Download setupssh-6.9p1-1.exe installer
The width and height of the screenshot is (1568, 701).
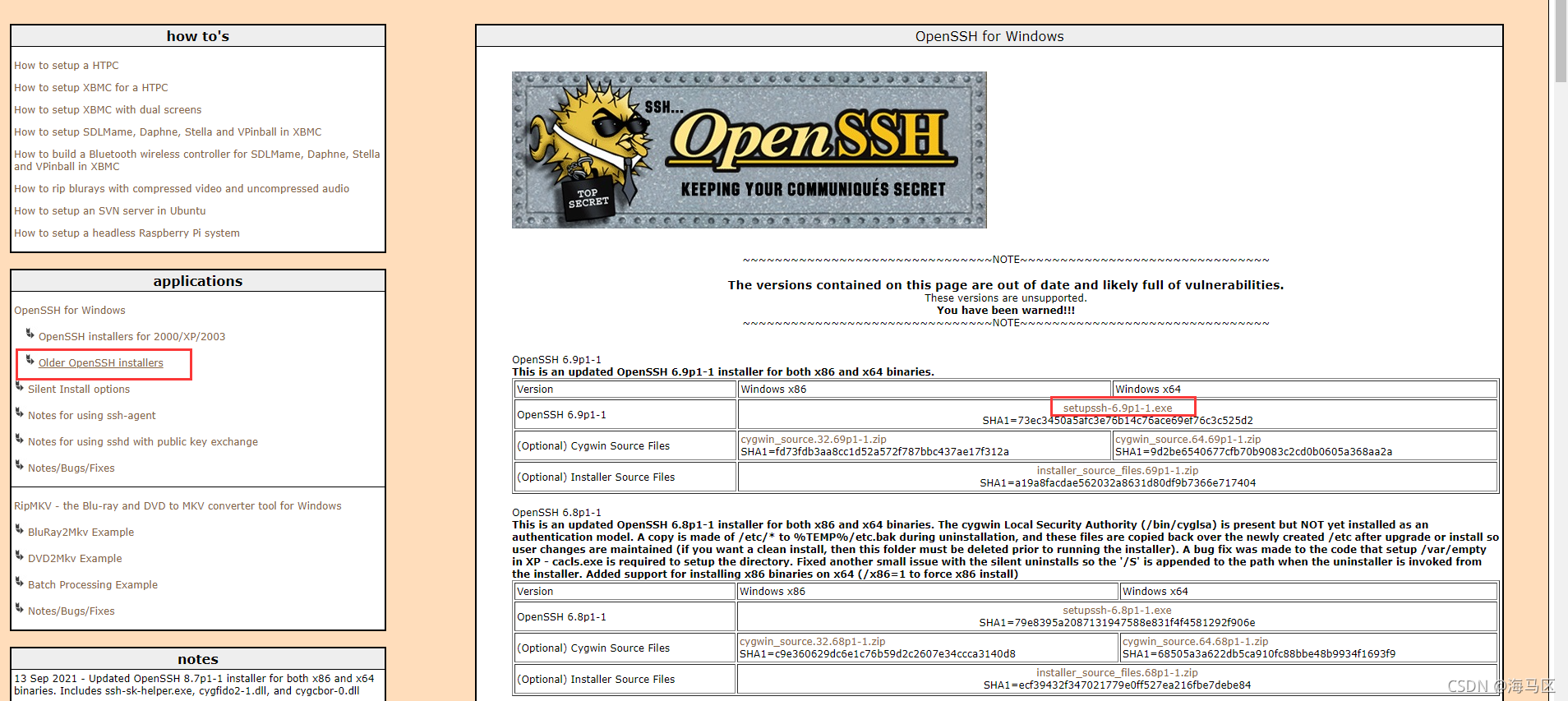pos(1118,408)
